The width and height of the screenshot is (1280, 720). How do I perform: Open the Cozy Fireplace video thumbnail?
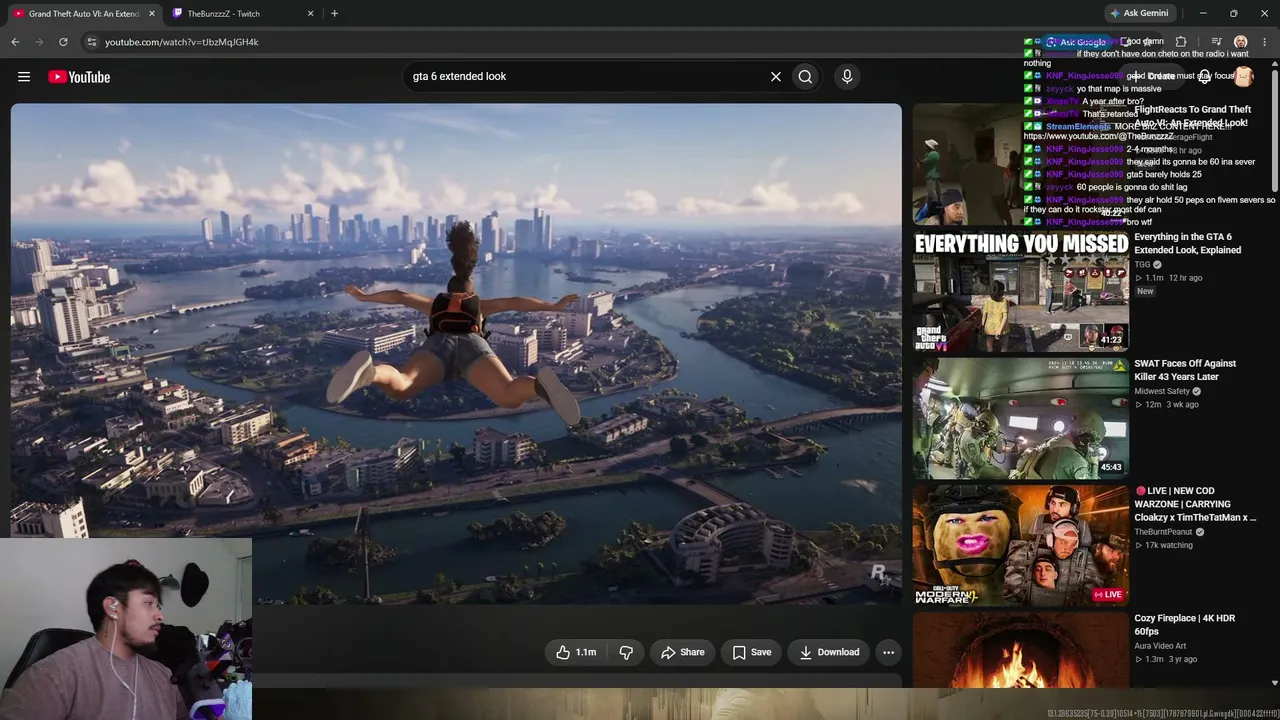click(x=1021, y=651)
